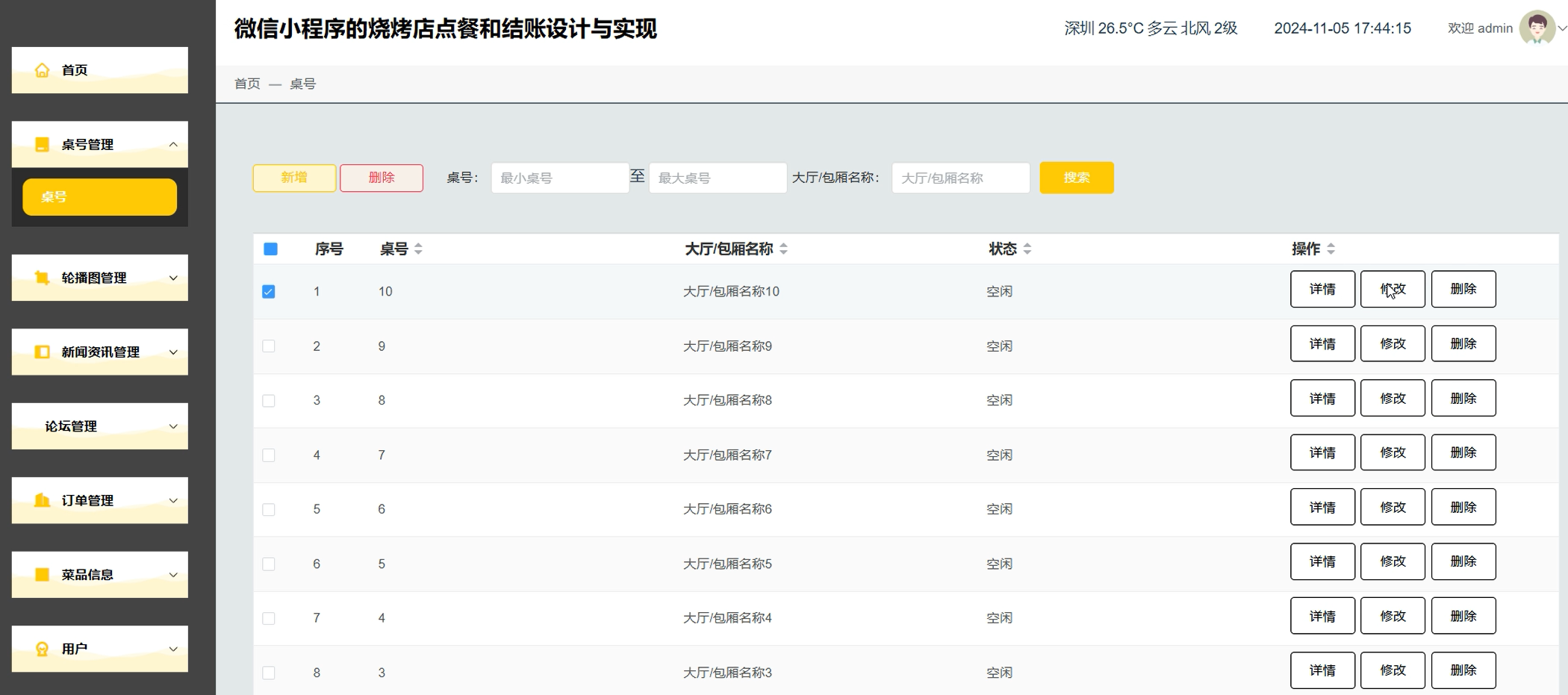This screenshot has height=695, width=1568.
Task: Check the checkbox for row 大厅/包厢名称3
Action: (269, 673)
